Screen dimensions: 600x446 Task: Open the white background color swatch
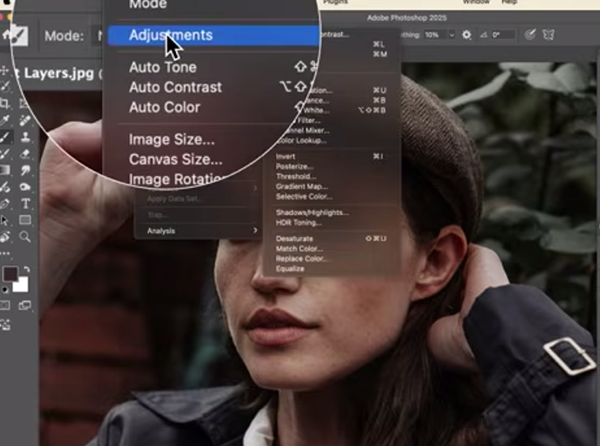pyautogui.click(x=21, y=285)
